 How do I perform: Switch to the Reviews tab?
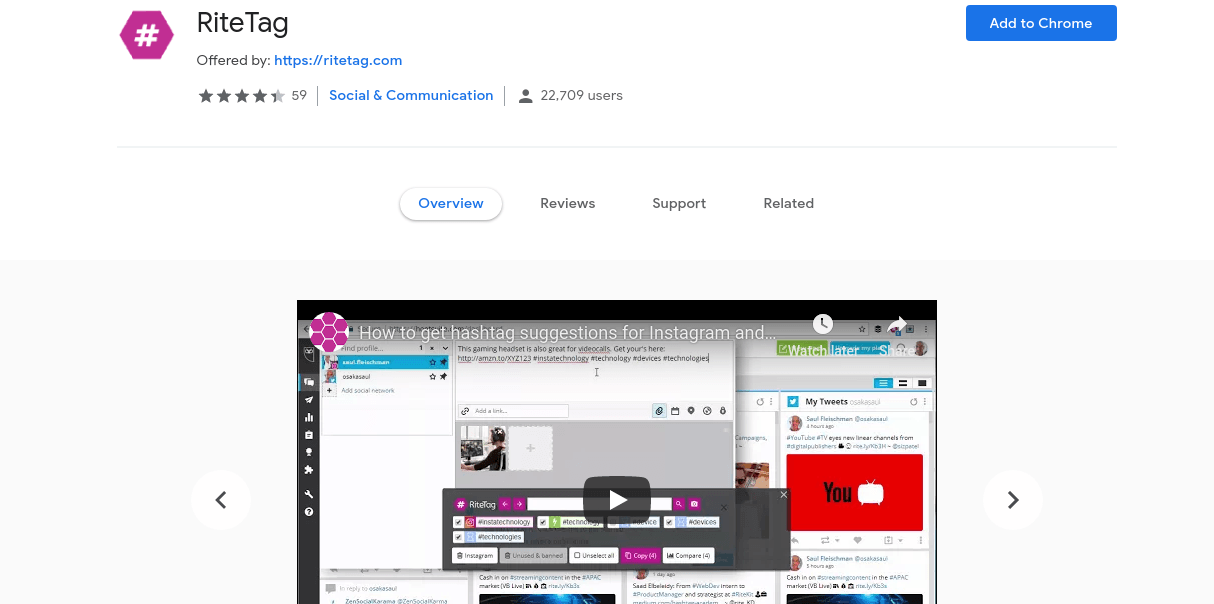point(568,203)
